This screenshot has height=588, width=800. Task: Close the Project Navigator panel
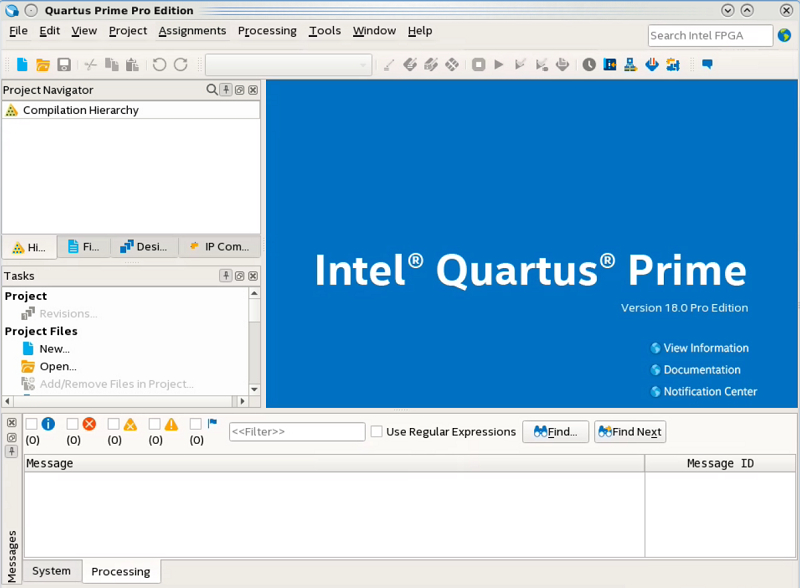click(253, 90)
